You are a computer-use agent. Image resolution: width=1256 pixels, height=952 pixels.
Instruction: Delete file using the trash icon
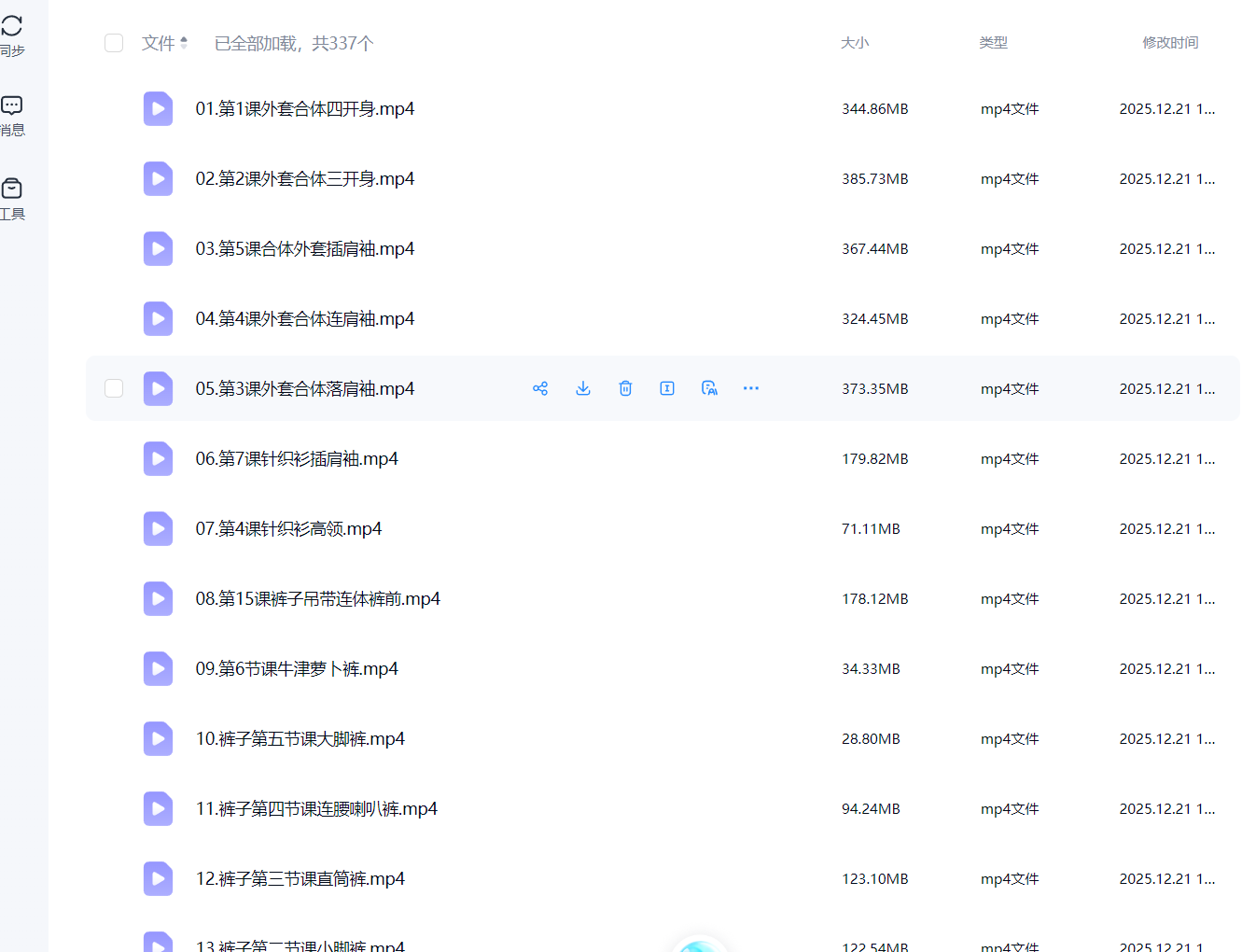(x=625, y=388)
